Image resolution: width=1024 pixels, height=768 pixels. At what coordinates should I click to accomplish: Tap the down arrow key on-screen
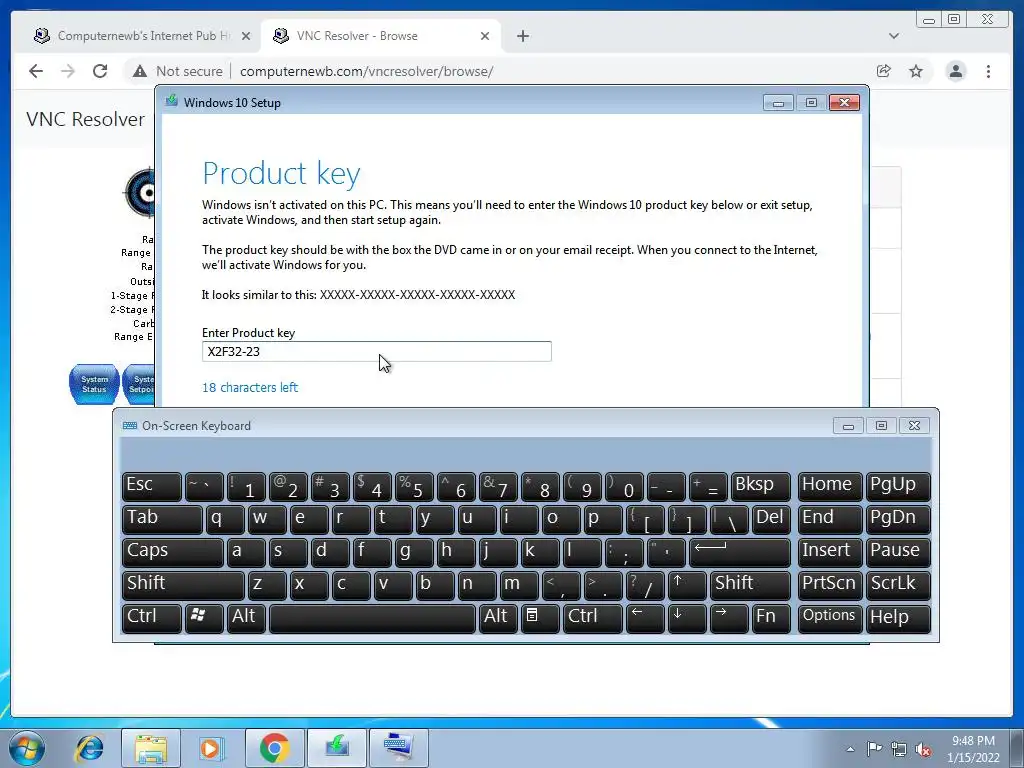tap(687, 618)
